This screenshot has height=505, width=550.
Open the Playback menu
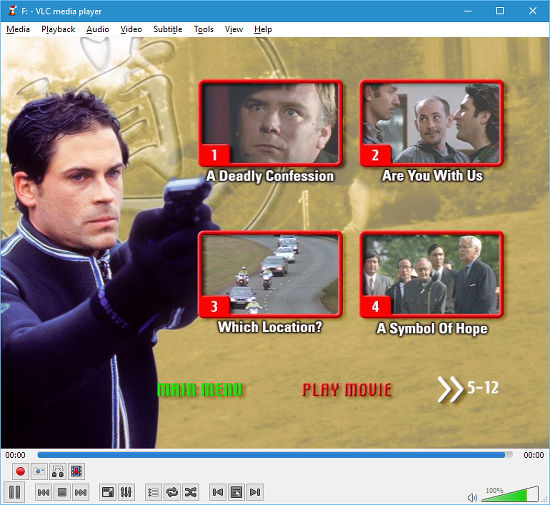[58, 29]
